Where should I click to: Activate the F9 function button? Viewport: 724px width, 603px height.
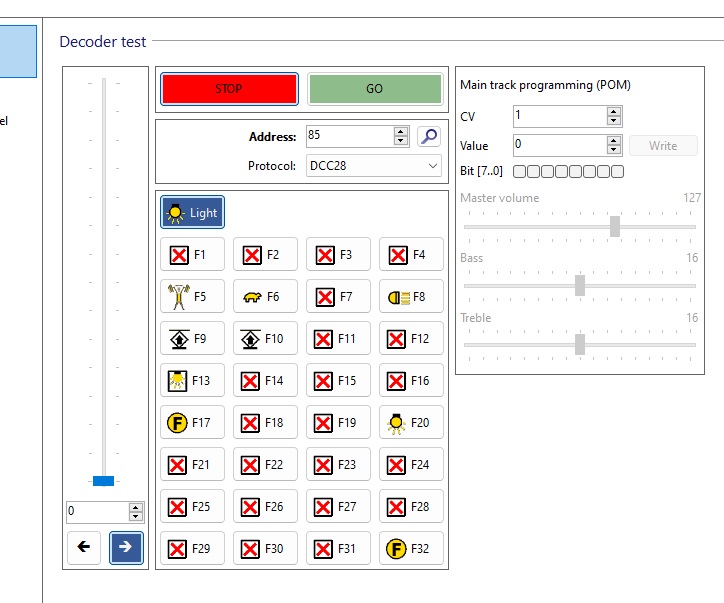(x=192, y=339)
